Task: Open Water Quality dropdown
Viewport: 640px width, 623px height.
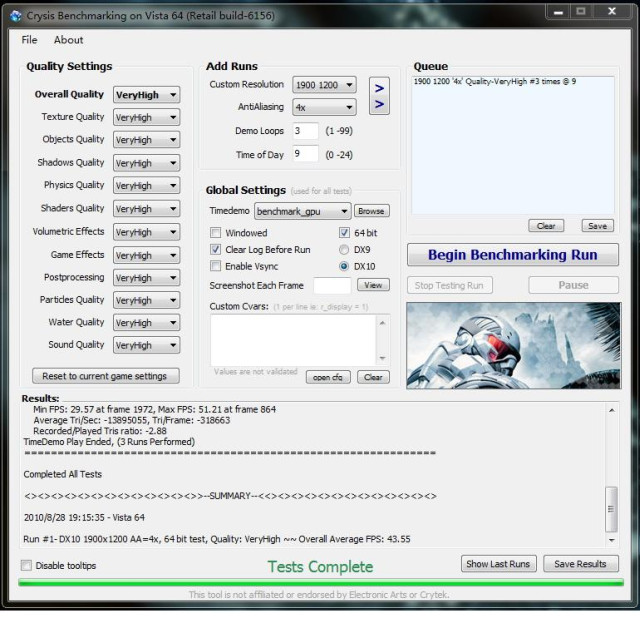Action: (x=147, y=323)
